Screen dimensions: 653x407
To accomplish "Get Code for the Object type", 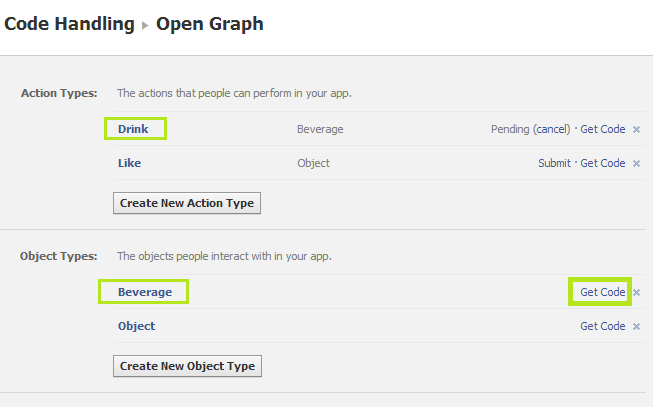I will coord(603,326).
